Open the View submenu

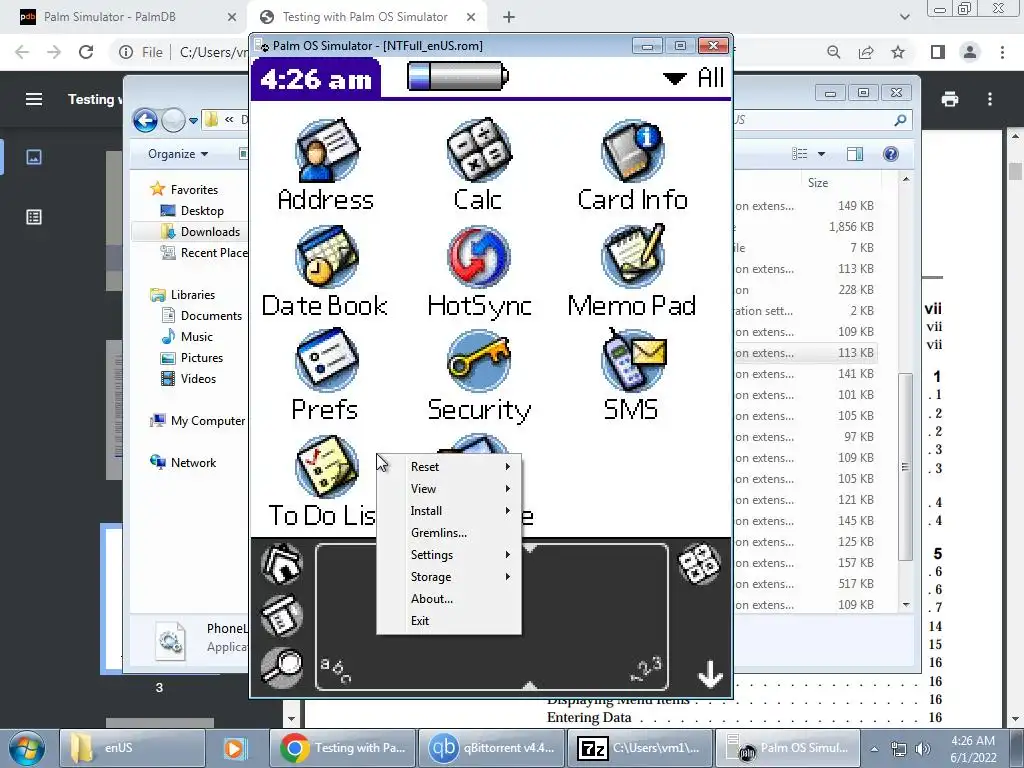click(449, 488)
